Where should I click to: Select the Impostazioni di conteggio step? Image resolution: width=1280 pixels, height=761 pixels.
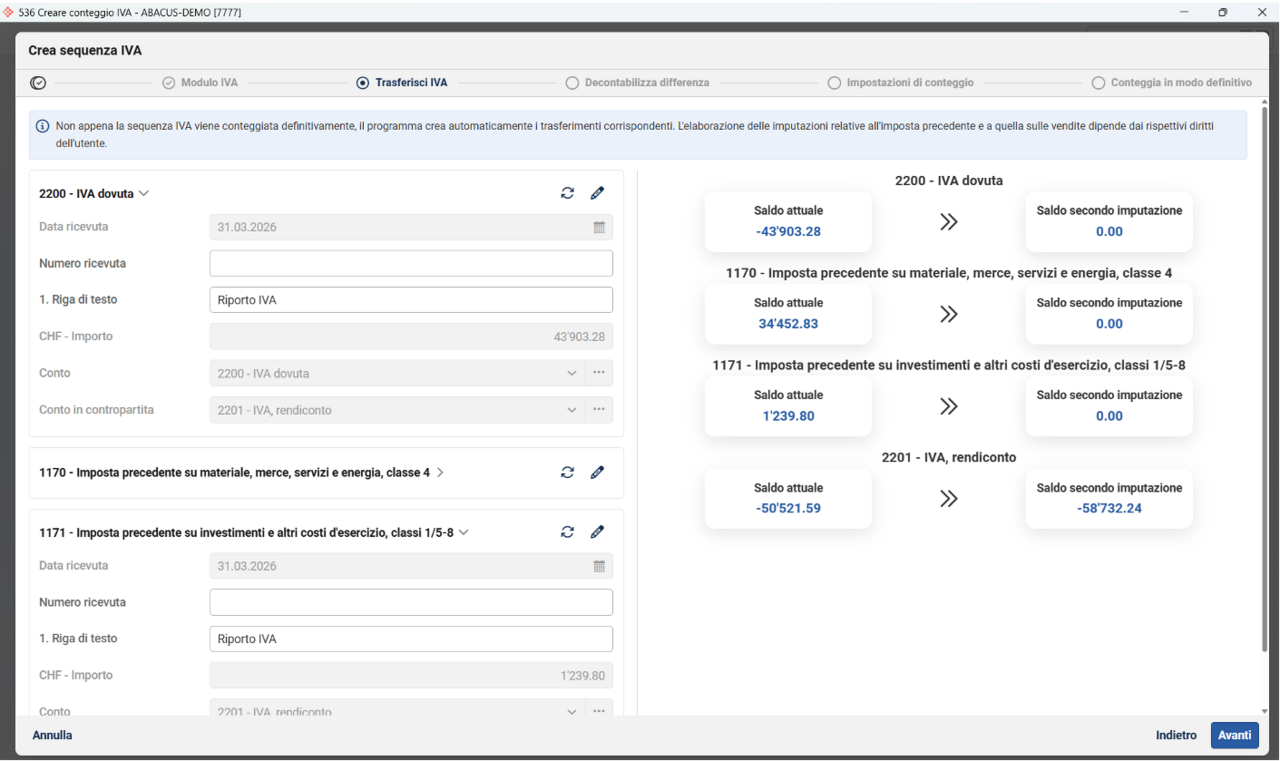point(900,83)
